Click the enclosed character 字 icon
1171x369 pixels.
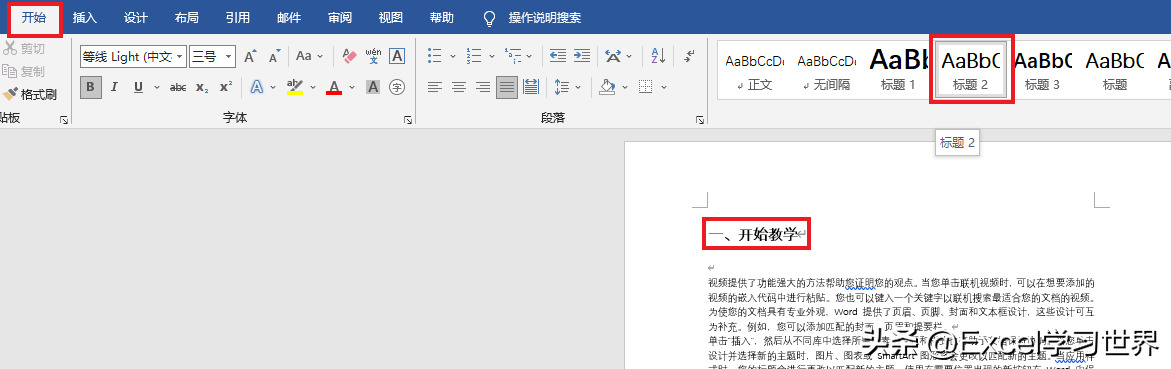tap(397, 87)
